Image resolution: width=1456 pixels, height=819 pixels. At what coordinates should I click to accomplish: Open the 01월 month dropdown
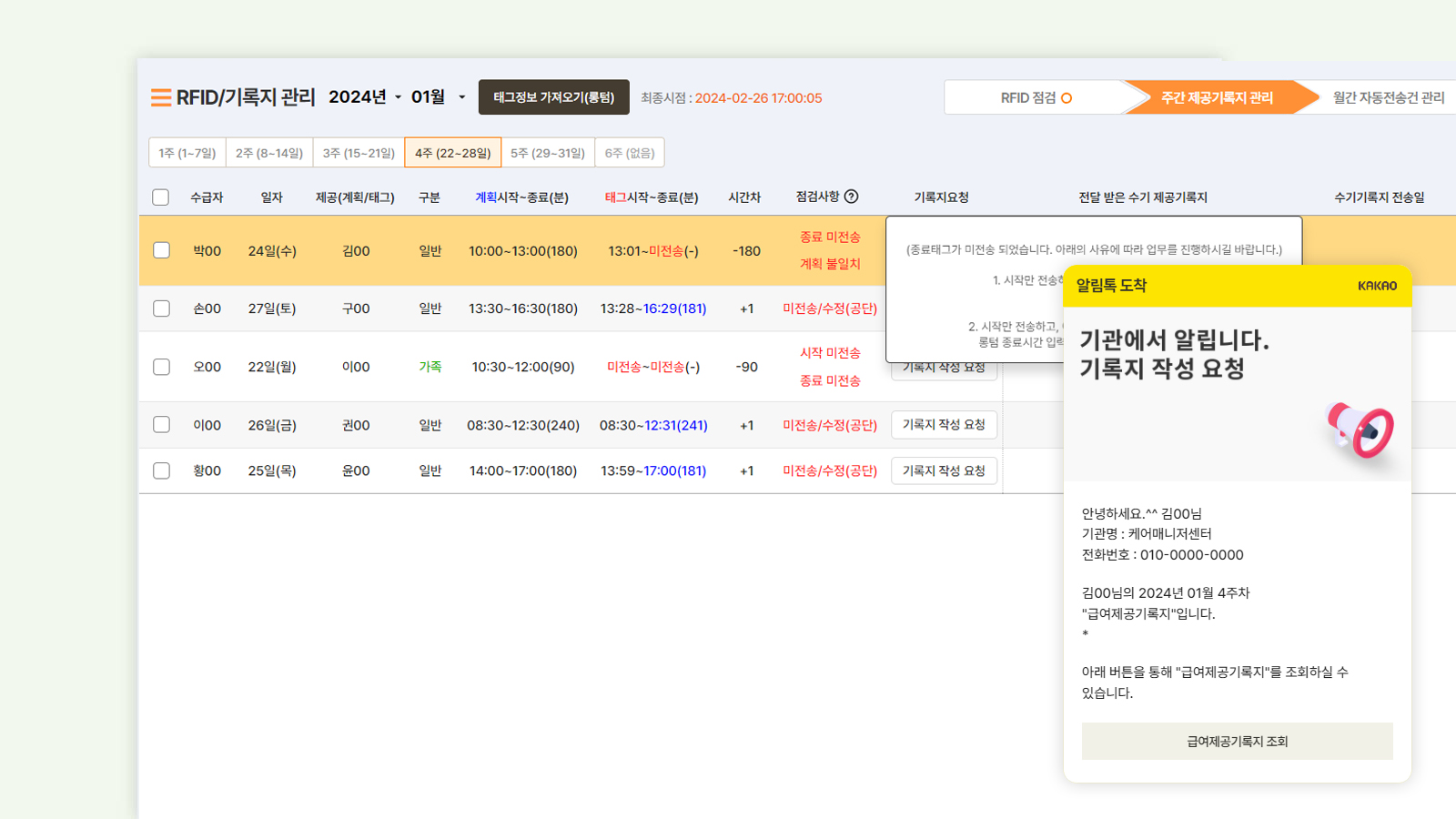pyautogui.click(x=438, y=97)
